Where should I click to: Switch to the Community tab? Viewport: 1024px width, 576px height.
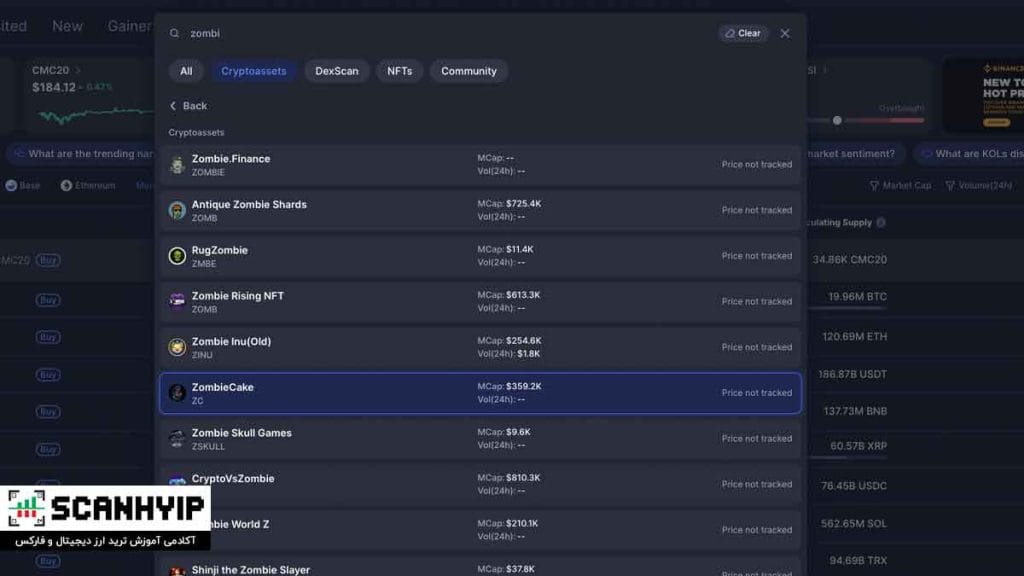pyautogui.click(x=469, y=71)
